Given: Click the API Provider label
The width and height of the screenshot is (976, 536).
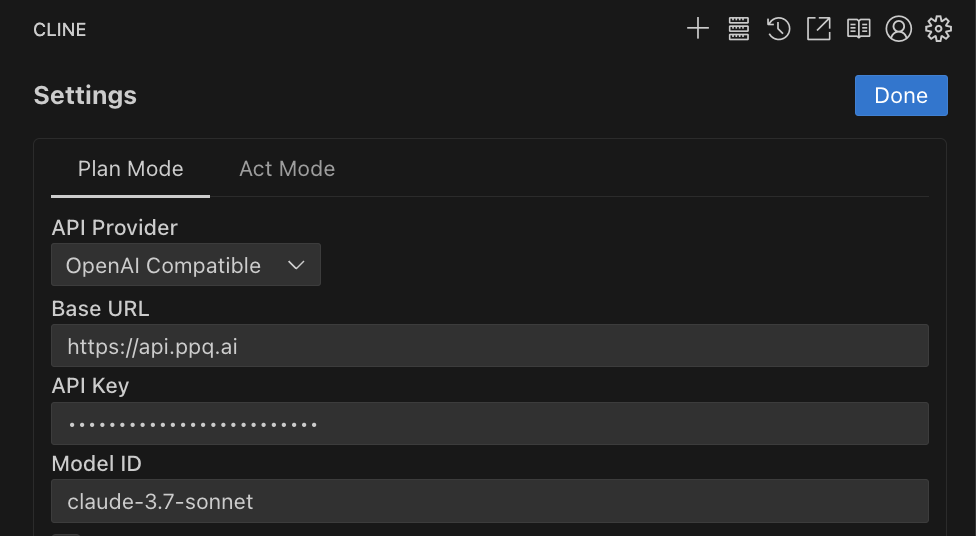Looking at the screenshot, I should click(115, 228).
